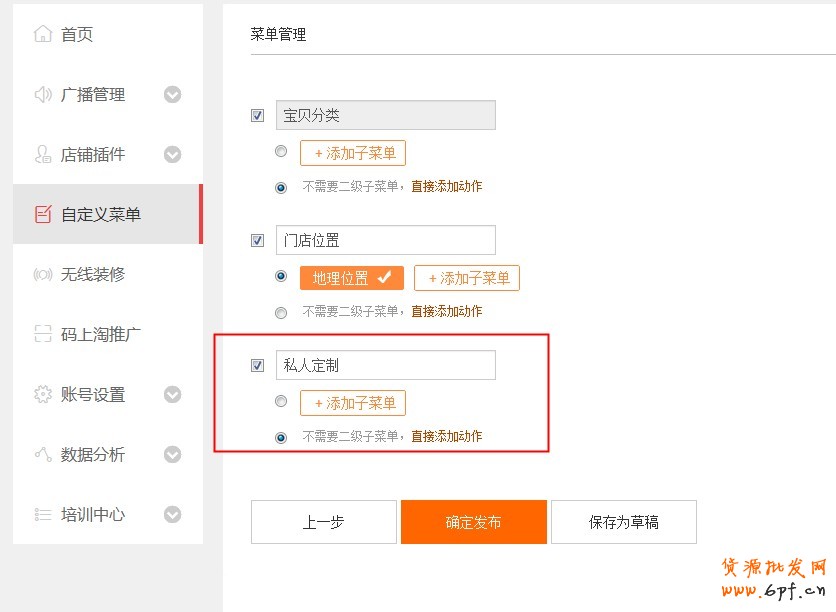The height and width of the screenshot is (612, 836).
Task: Click the 数据分析 graph icon
Action: click(42, 455)
